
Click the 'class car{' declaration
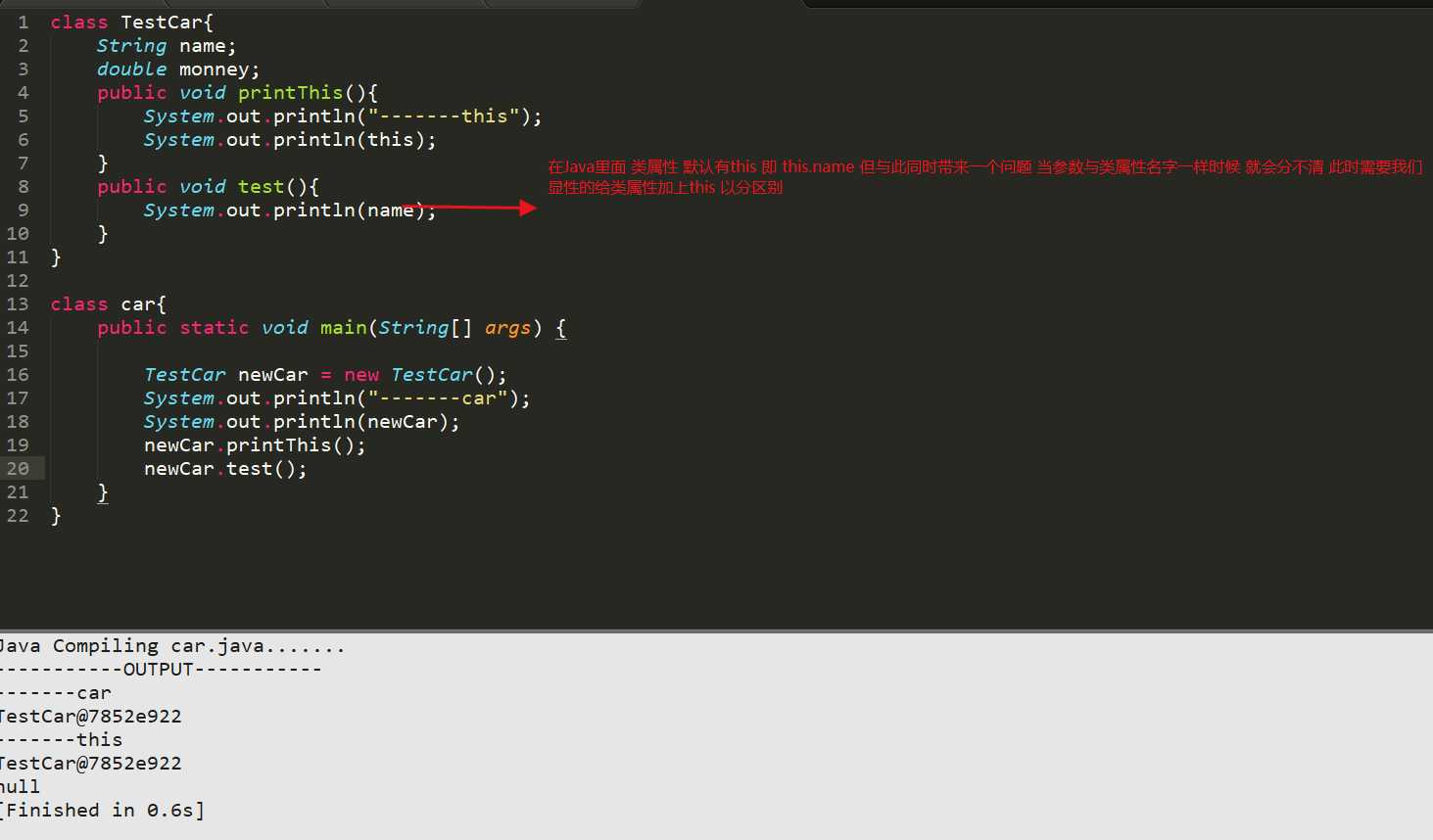point(109,304)
